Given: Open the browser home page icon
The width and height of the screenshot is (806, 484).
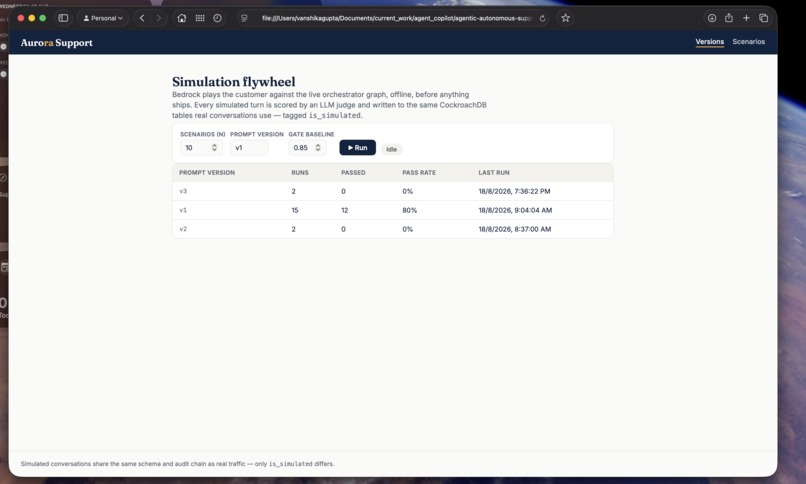Looking at the screenshot, I should 181,18.
